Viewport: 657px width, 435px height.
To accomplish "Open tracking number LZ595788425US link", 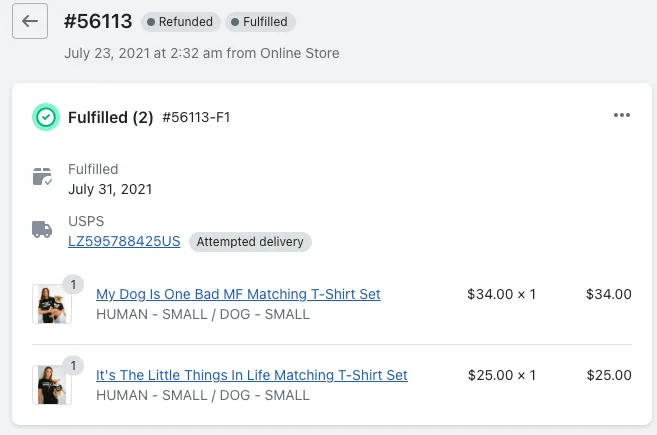I will tap(124, 241).
